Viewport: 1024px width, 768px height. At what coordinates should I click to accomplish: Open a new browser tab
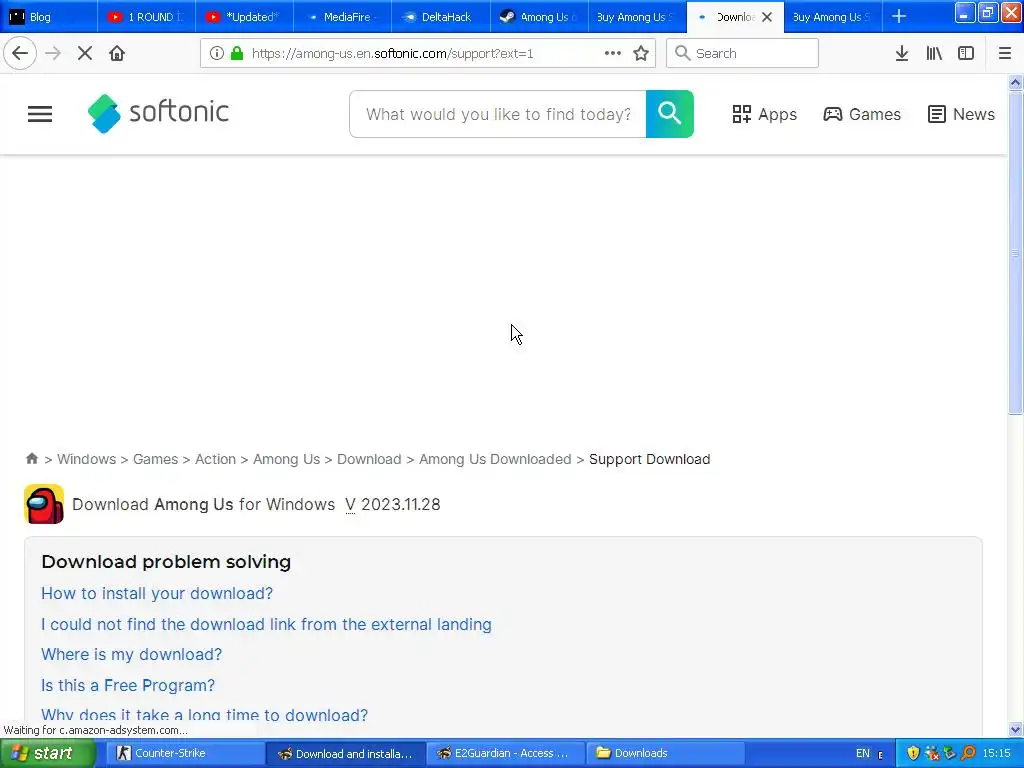(899, 16)
